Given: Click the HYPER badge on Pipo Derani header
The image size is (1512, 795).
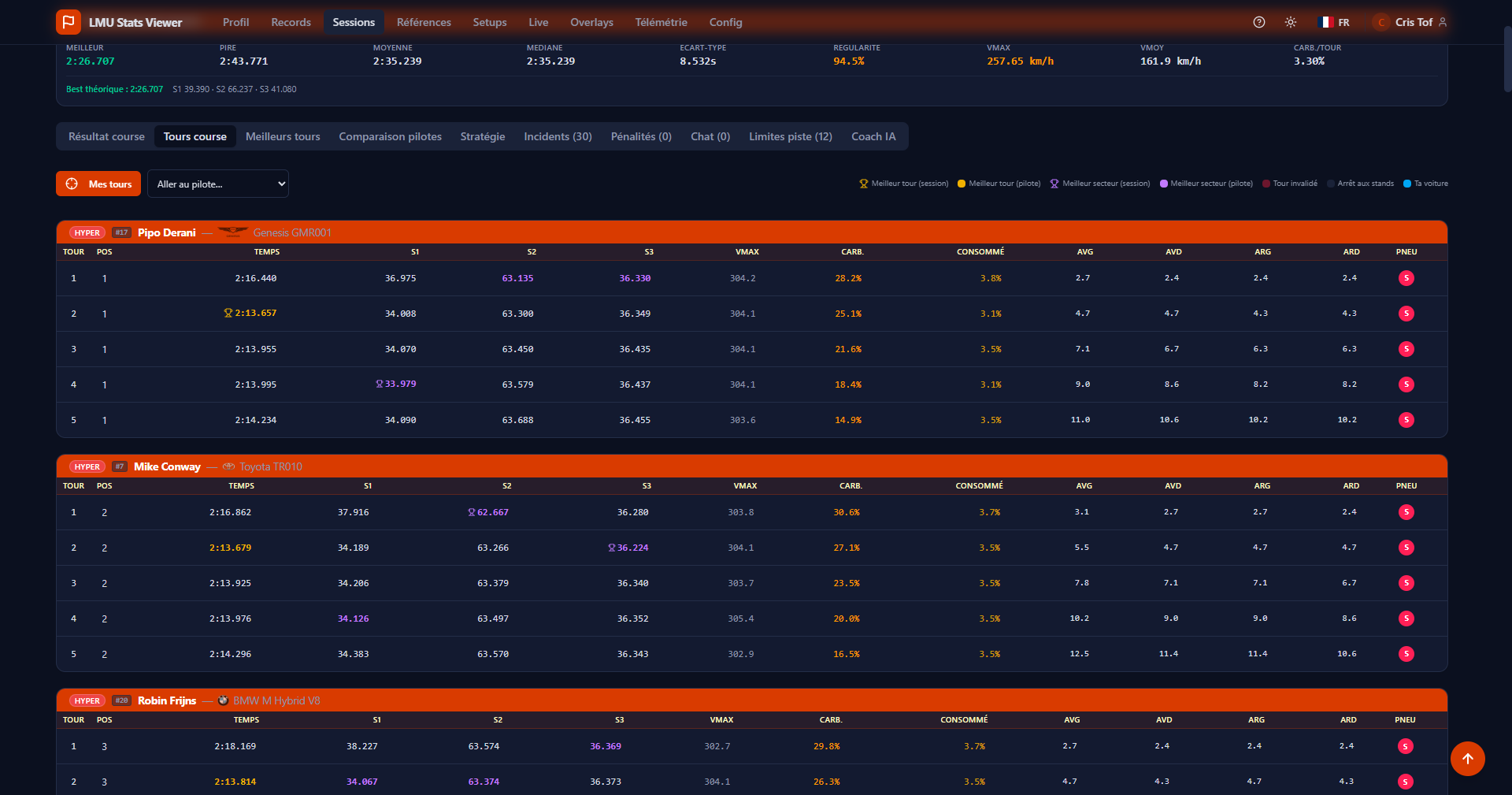Looking at the screenshot, I should coord(87,232).
